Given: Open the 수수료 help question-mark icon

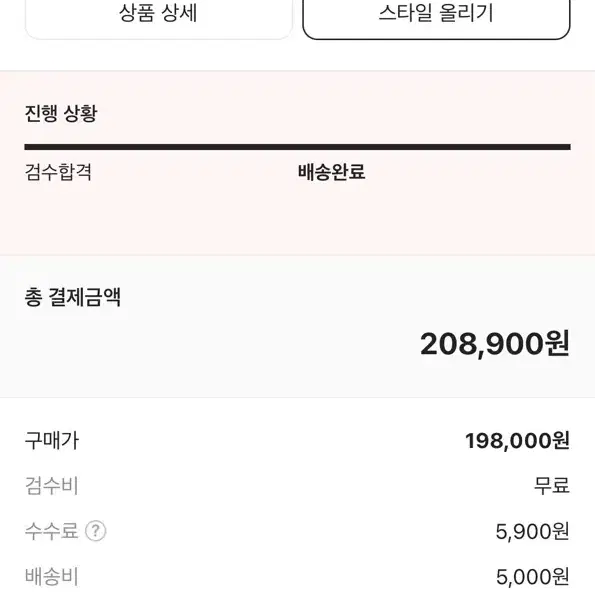Looking at the screenshot, I should [x=95, y=531].
